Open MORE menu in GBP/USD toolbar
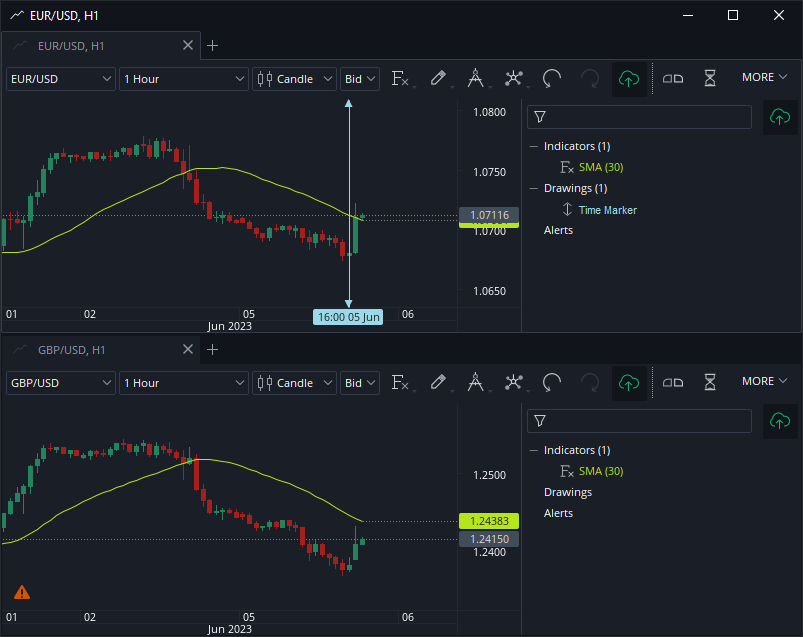 coord(764,381)
